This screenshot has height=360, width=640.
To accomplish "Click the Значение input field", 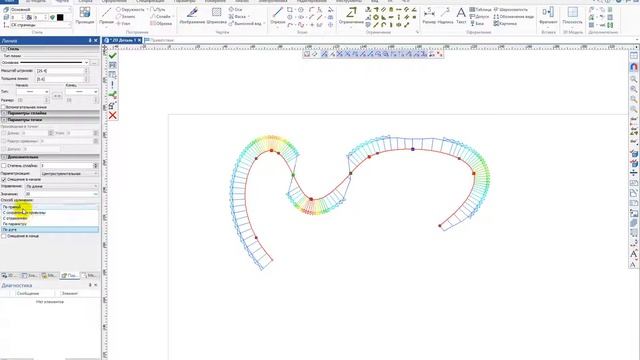I will pos(62,194).
